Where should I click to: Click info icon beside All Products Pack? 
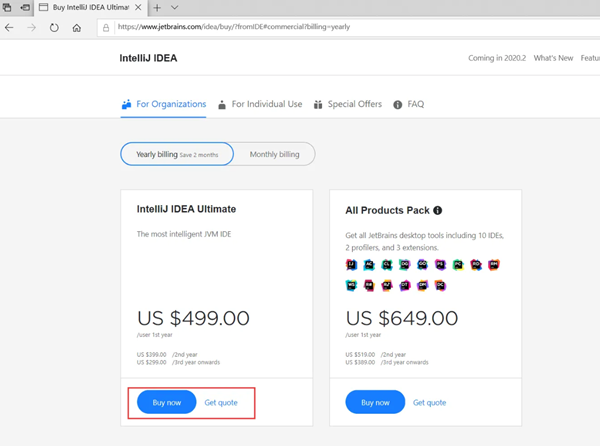click(438, 211)
